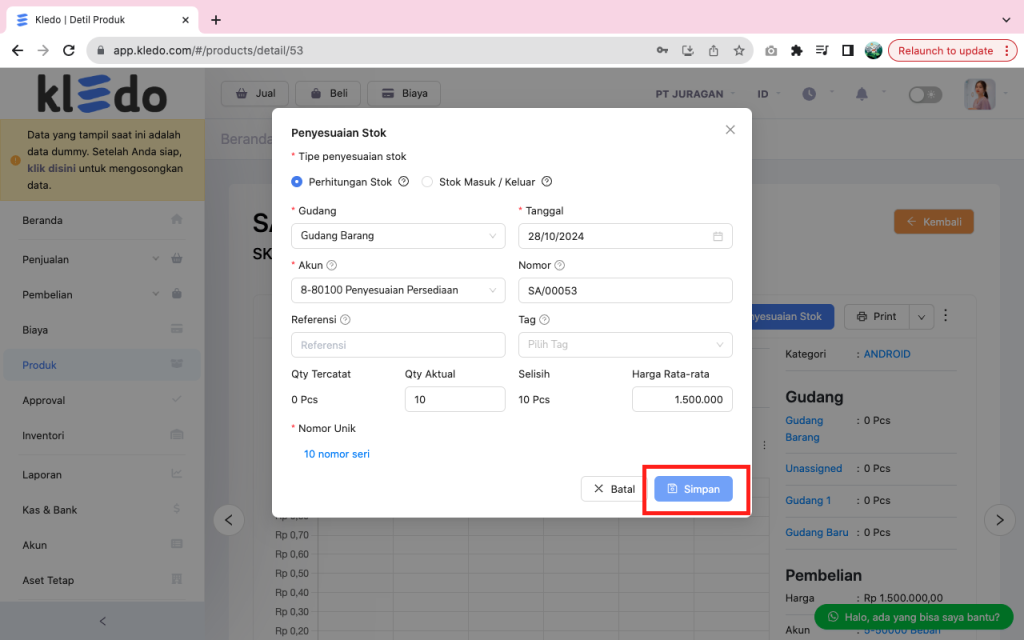Click the Qty Aktual input field
Screen dimensions: 1024x640
455,399
